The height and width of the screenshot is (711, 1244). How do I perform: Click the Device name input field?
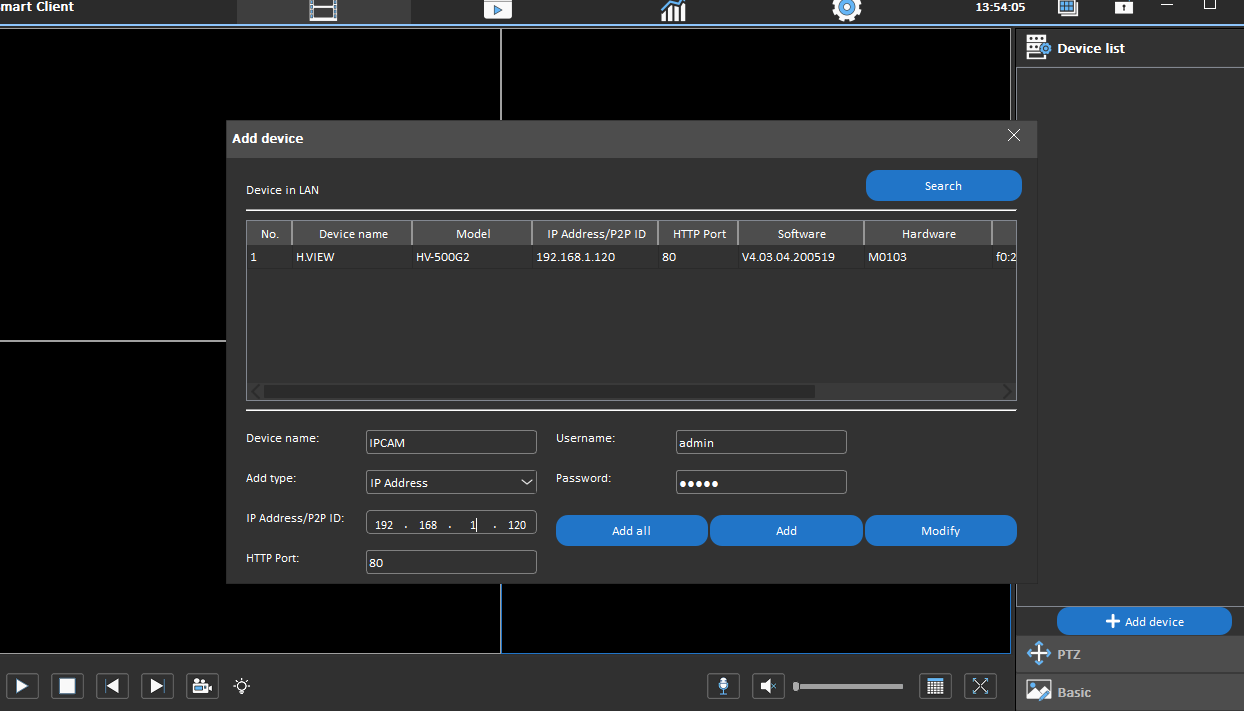click(x=451, y=442)
